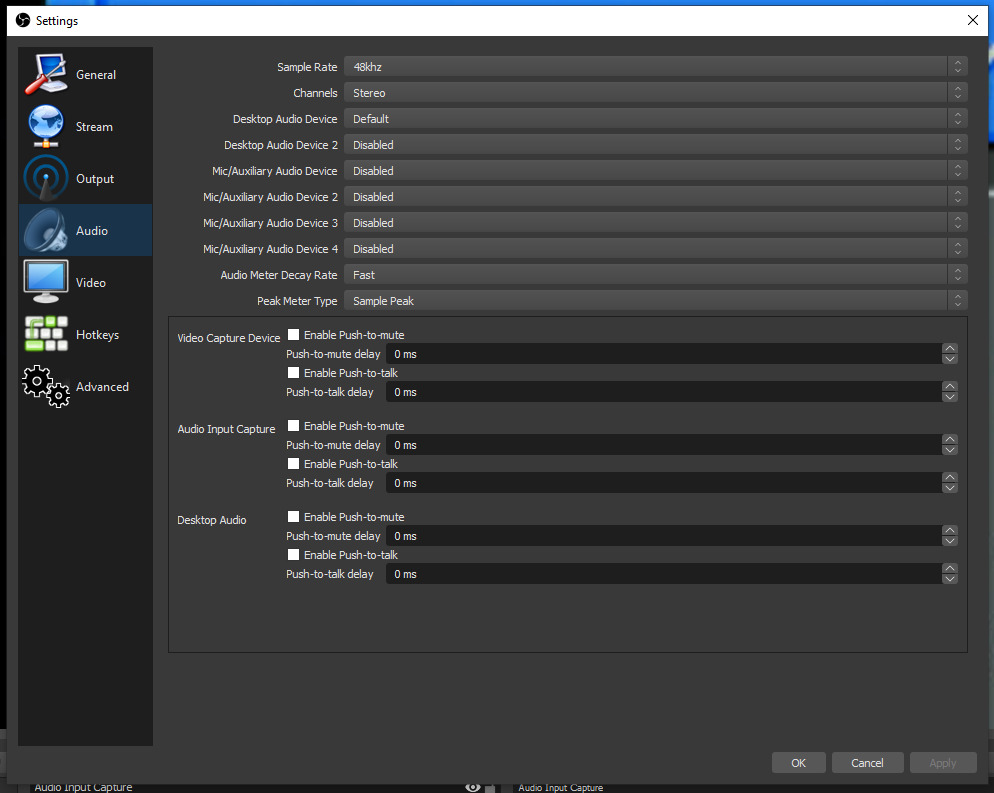Screen dimensions: 994x793
Task: Enable Push-to-mute for Audio Input Capture
Action: (x=294, y=426)
